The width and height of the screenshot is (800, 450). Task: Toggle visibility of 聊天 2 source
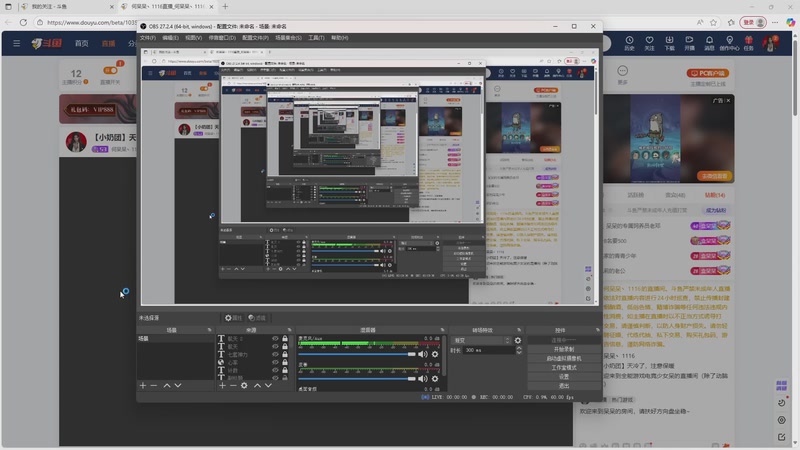(275, 339)
